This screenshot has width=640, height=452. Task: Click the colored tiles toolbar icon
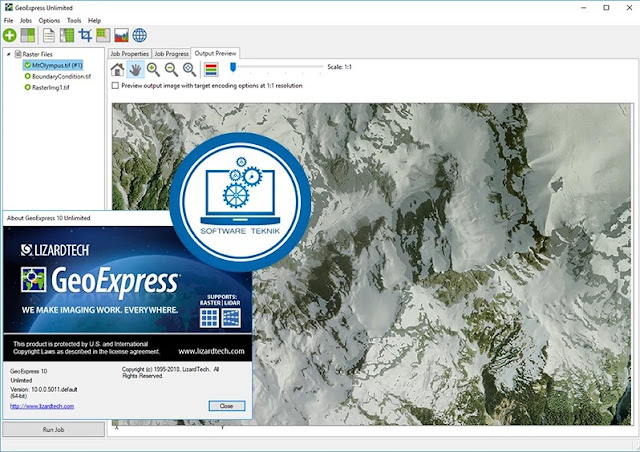pyautogui.click(x=103, y=36)
